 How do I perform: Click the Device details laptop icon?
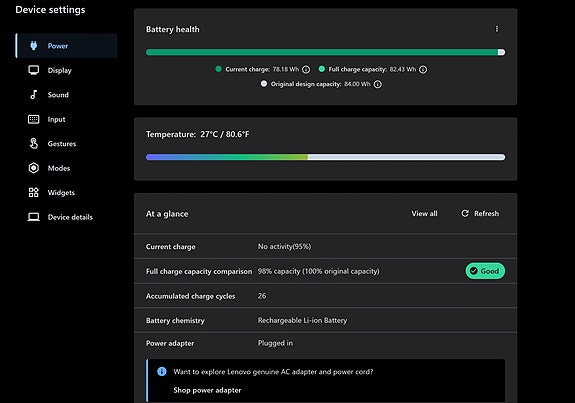tap(34, 217)
